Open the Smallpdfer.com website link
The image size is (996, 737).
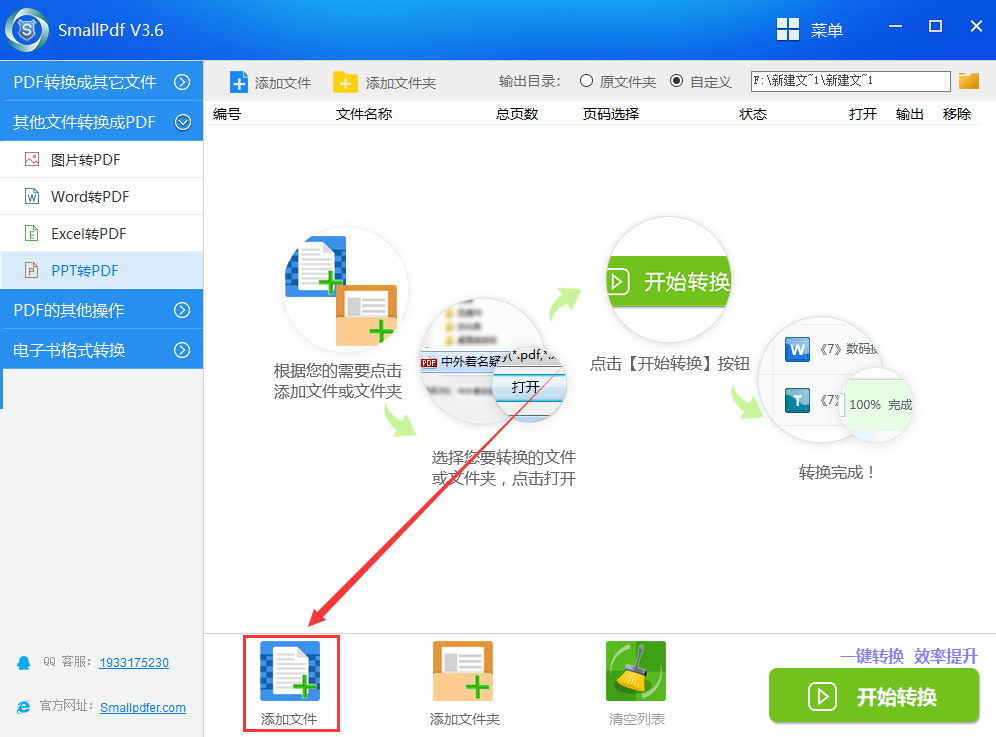click(x=143, y=707)
